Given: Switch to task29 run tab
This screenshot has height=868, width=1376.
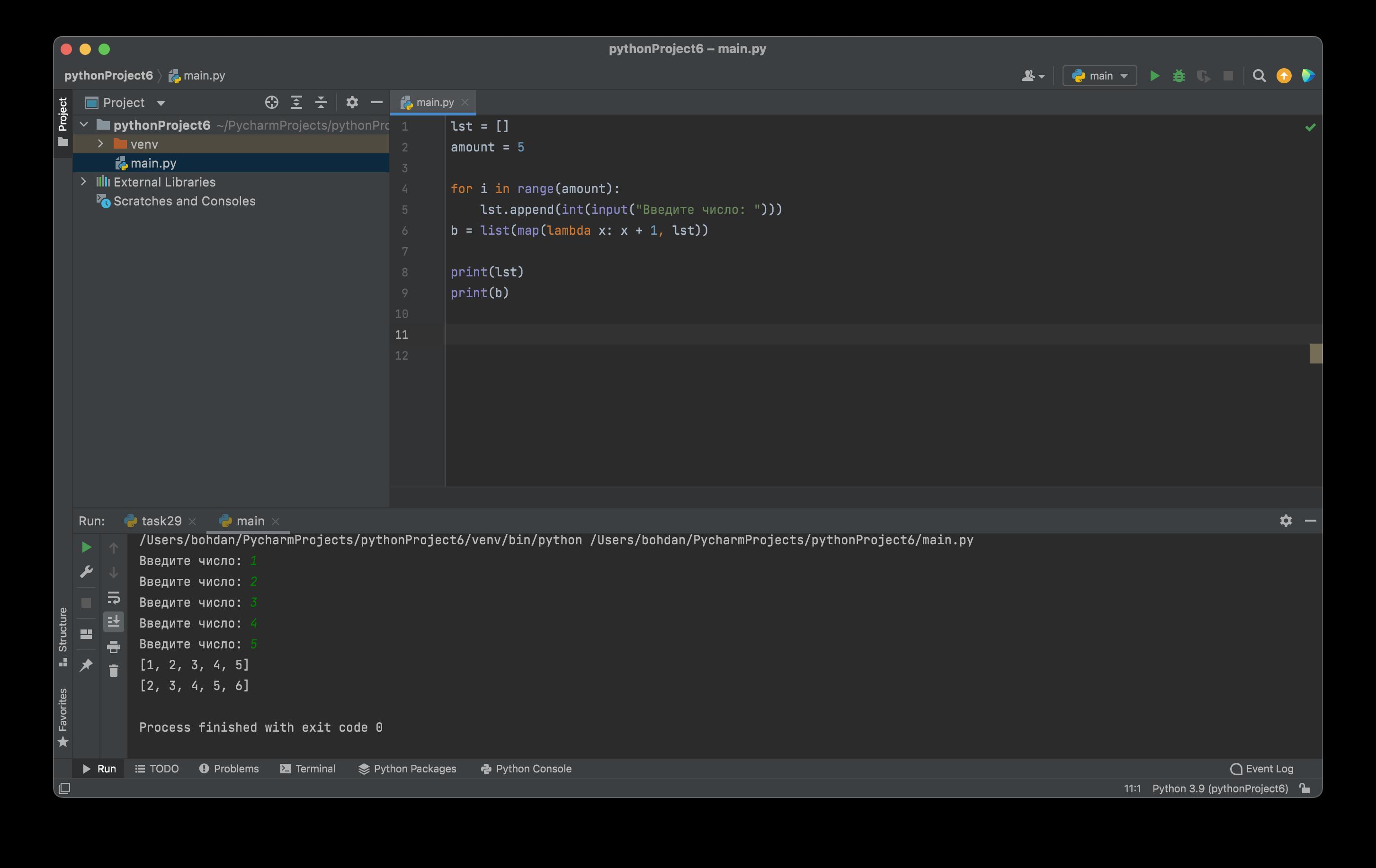Looking at the screenshot, I should coord(161,521).
